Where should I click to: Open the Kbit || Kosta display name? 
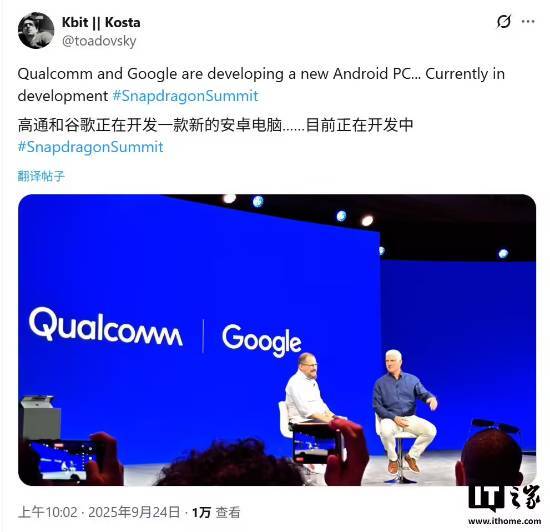(101, 22)
